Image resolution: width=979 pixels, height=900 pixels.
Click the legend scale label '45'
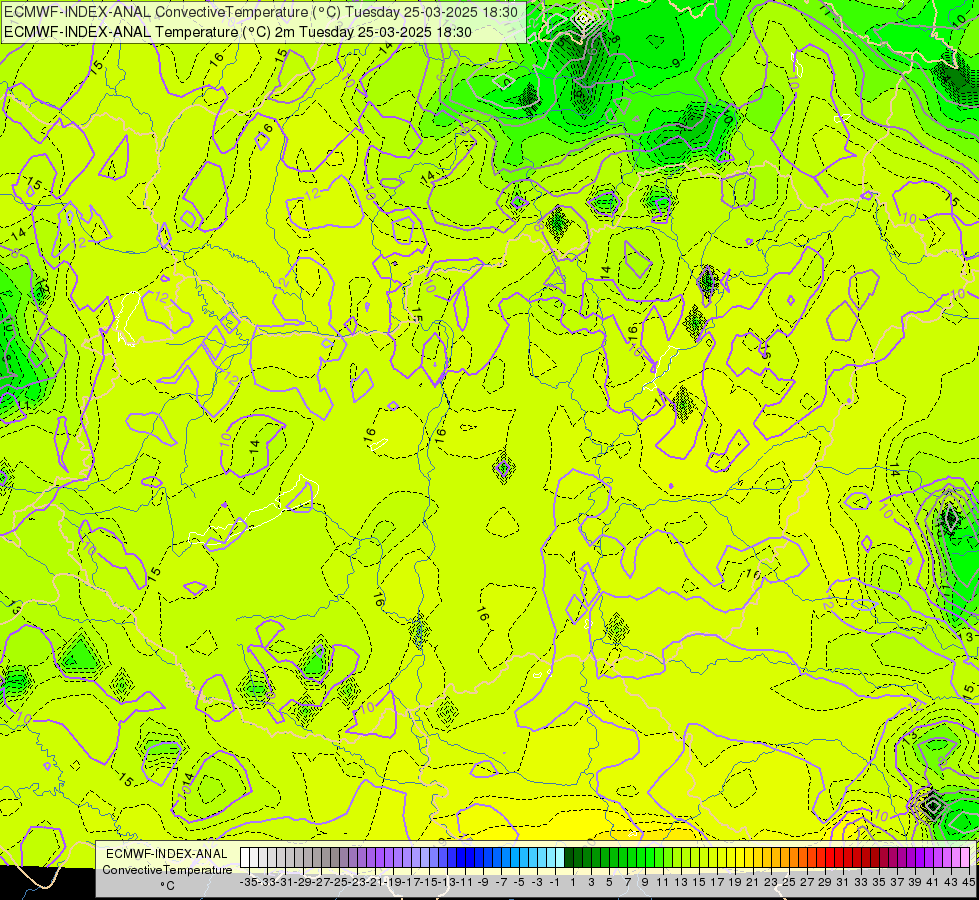click(x=967, y=882)
